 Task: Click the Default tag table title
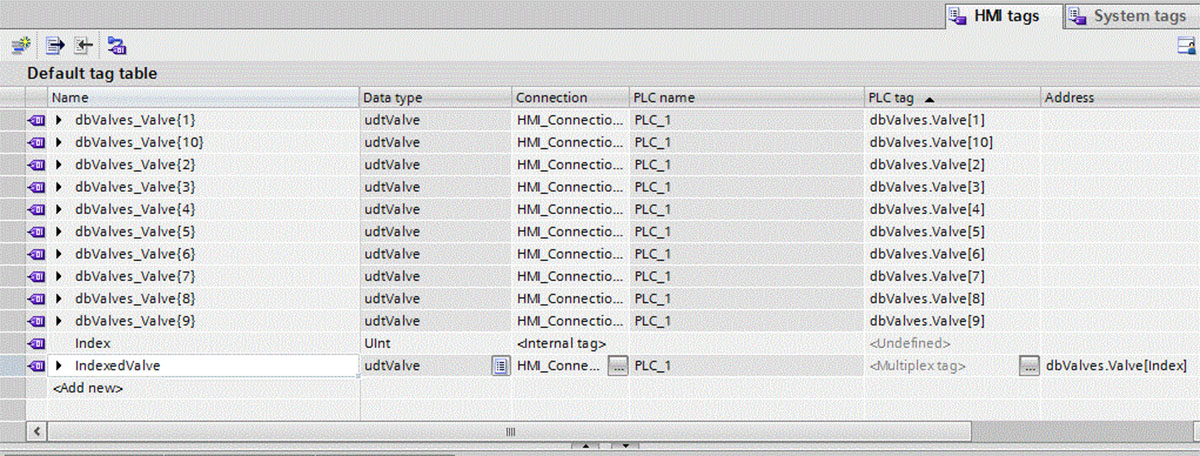[91, 73]
